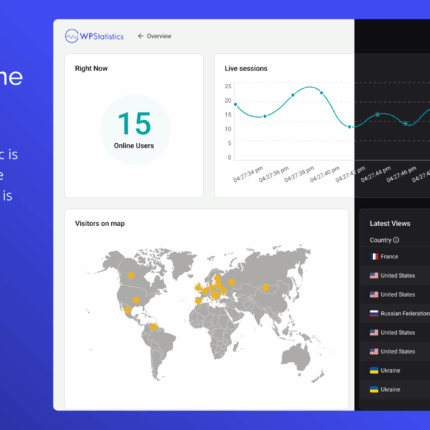Select the France row in Latest Views
430x430 pixels.
(x=395, y=256)
